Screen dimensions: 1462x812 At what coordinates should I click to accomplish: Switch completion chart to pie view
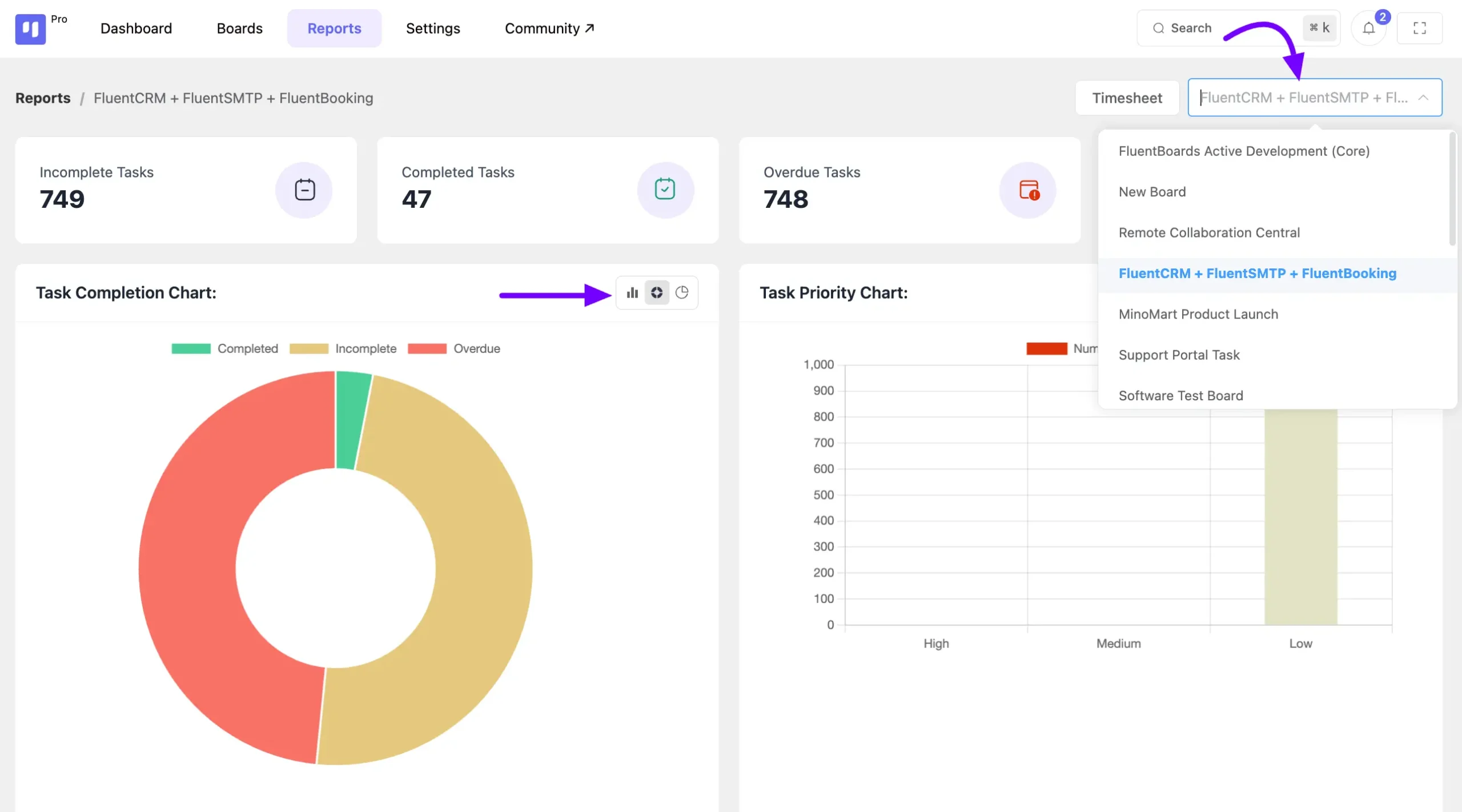coord(682,293)
